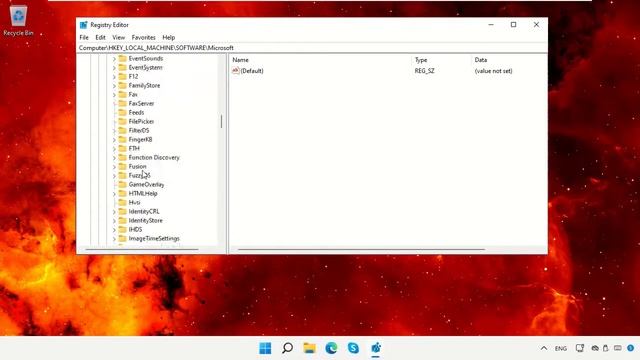This screenshot has width=640, height=360.
Task: Click the HTMLHelp folder icon
Action: pos(122,193)
